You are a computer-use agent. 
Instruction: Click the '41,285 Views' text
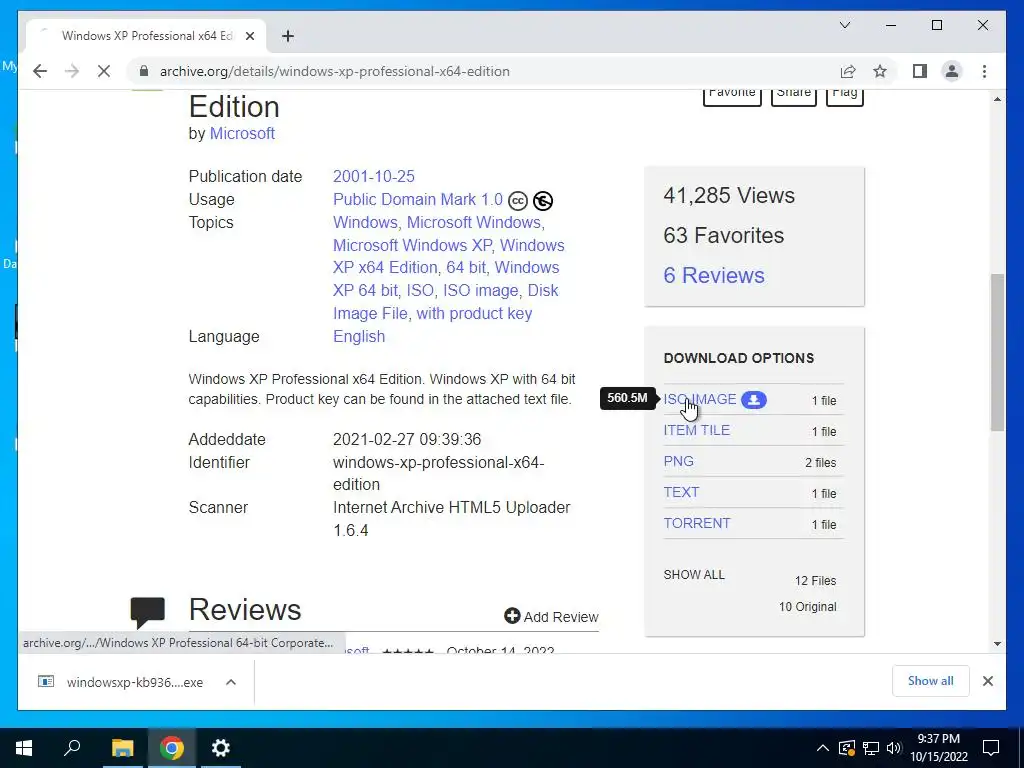[x=729, y=195]
